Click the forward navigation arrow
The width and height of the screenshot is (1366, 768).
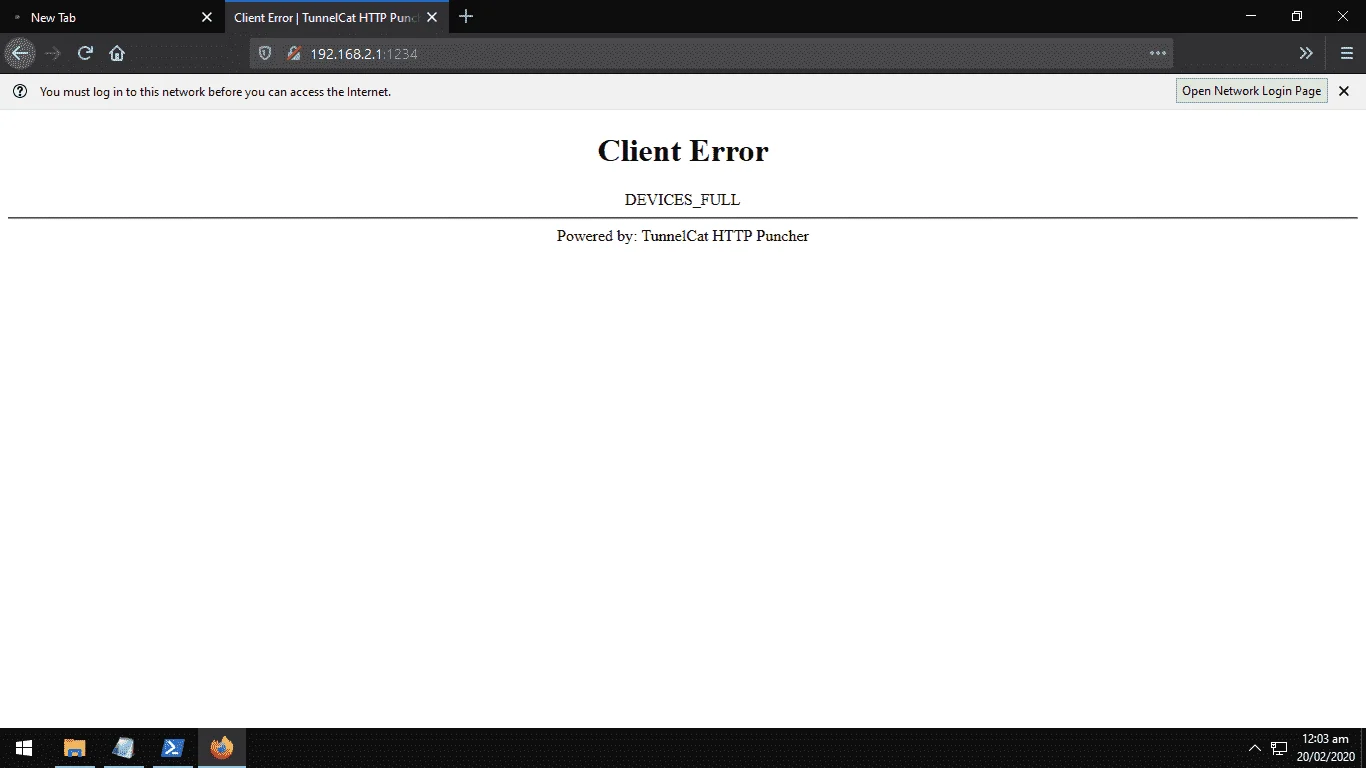53,53
